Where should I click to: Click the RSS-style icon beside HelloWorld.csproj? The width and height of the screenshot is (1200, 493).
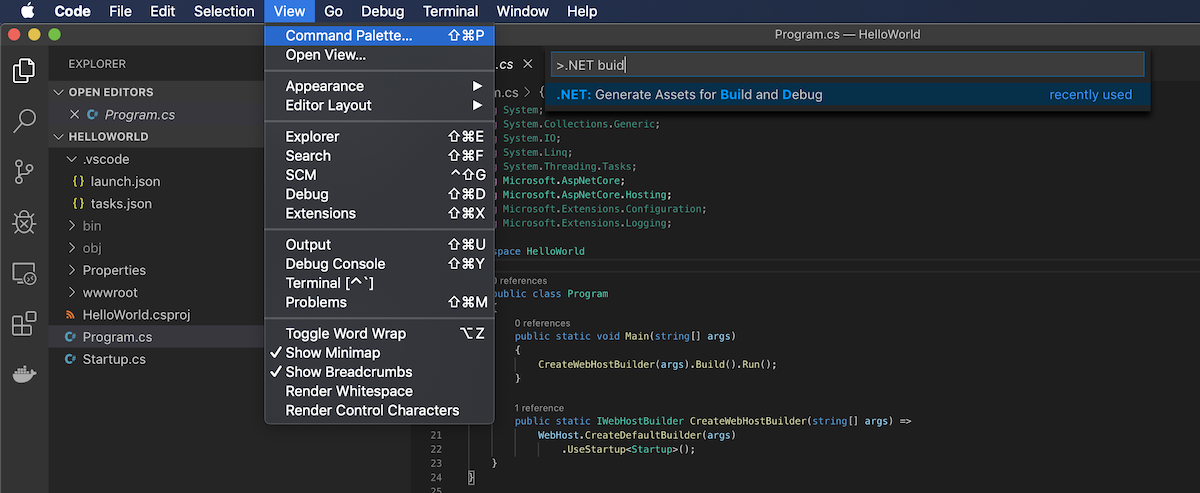[70, 315]
